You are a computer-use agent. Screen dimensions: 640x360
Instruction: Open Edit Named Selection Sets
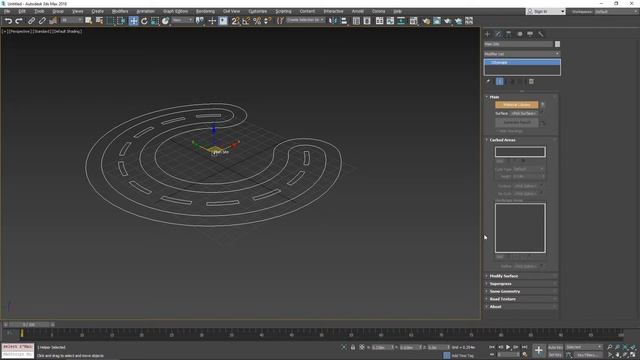tap(280, 21)
